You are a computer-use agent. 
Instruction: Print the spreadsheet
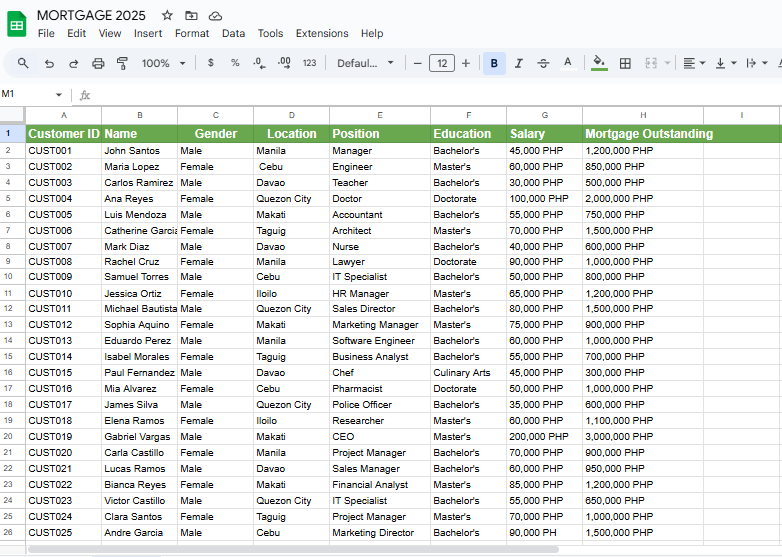click(98, 63)
